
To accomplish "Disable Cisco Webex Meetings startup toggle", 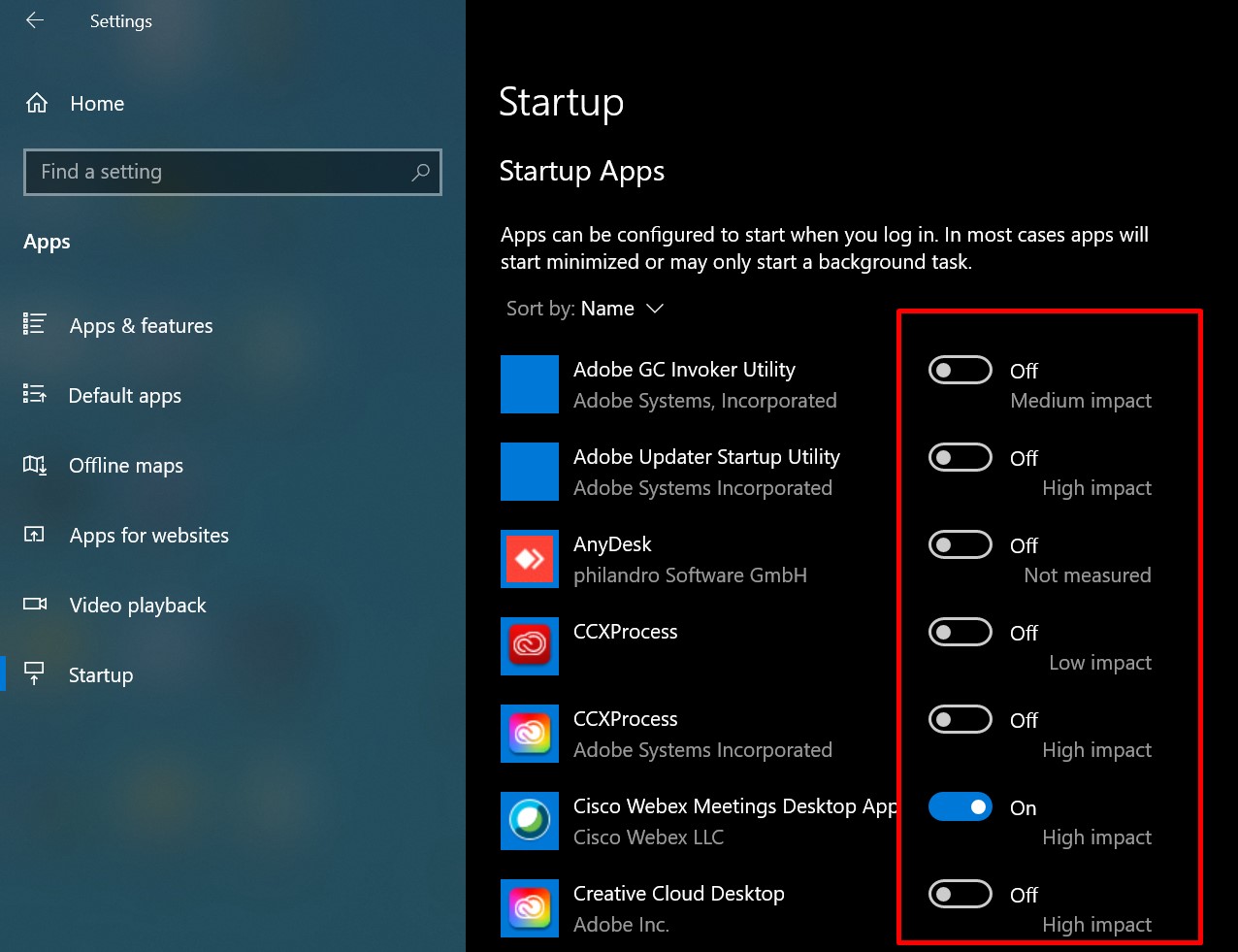I will point(961,806).
